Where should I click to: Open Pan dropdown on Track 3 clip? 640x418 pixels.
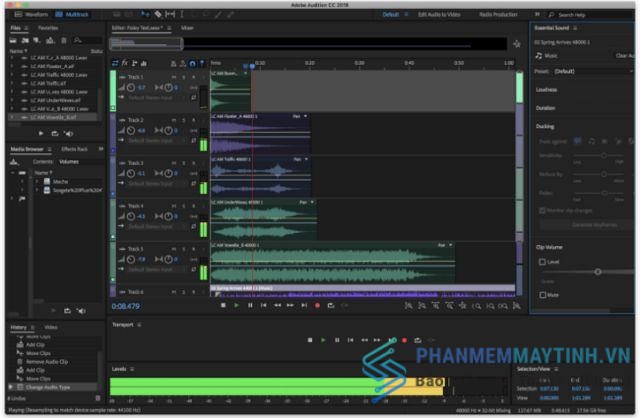pyautogui.click(x=301, y=159)
